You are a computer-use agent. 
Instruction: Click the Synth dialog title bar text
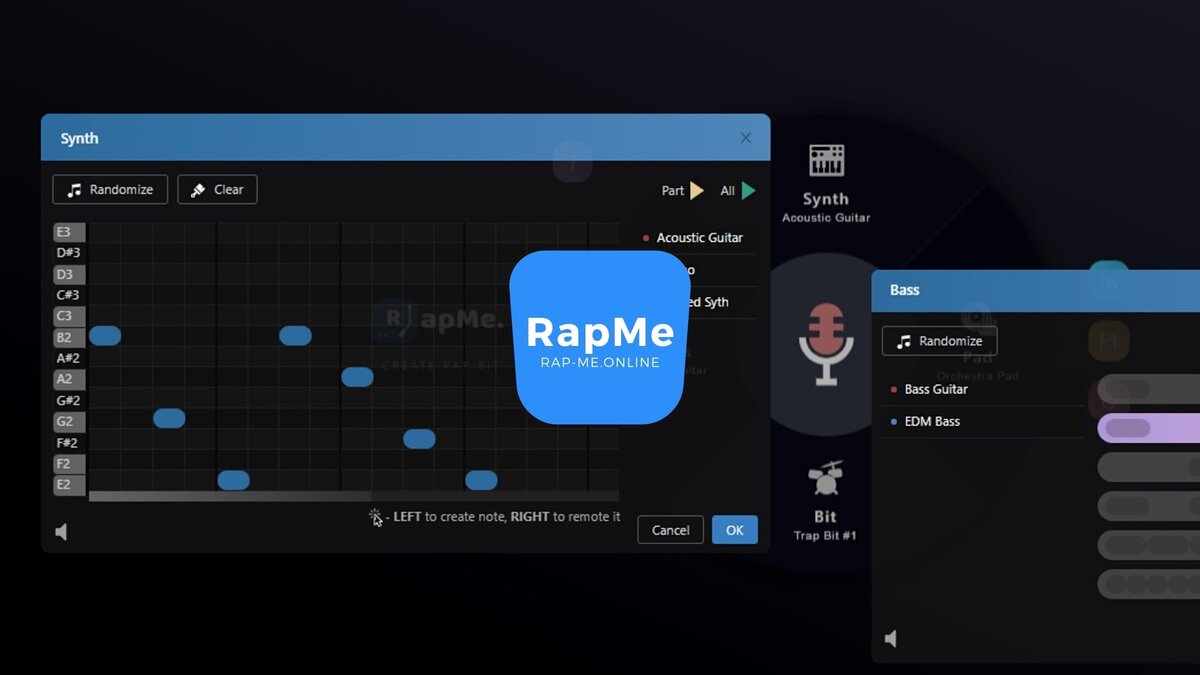[79, 138]
